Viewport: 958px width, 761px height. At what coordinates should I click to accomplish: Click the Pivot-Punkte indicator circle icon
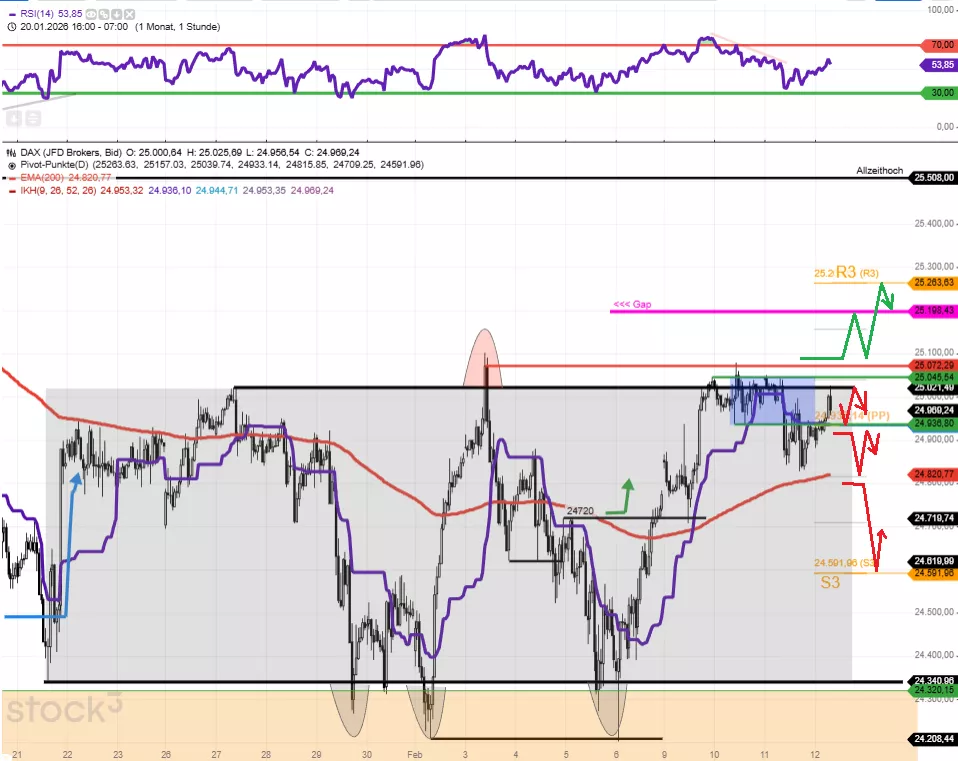(10, 163)
